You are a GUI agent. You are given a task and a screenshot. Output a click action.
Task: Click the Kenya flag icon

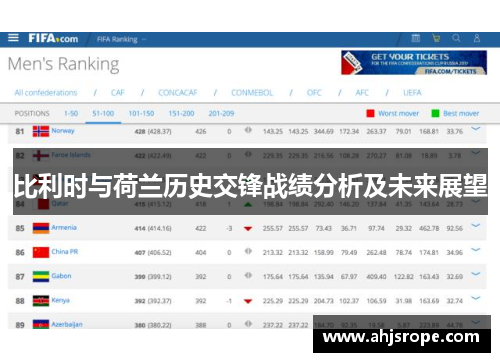pos(41,301)
